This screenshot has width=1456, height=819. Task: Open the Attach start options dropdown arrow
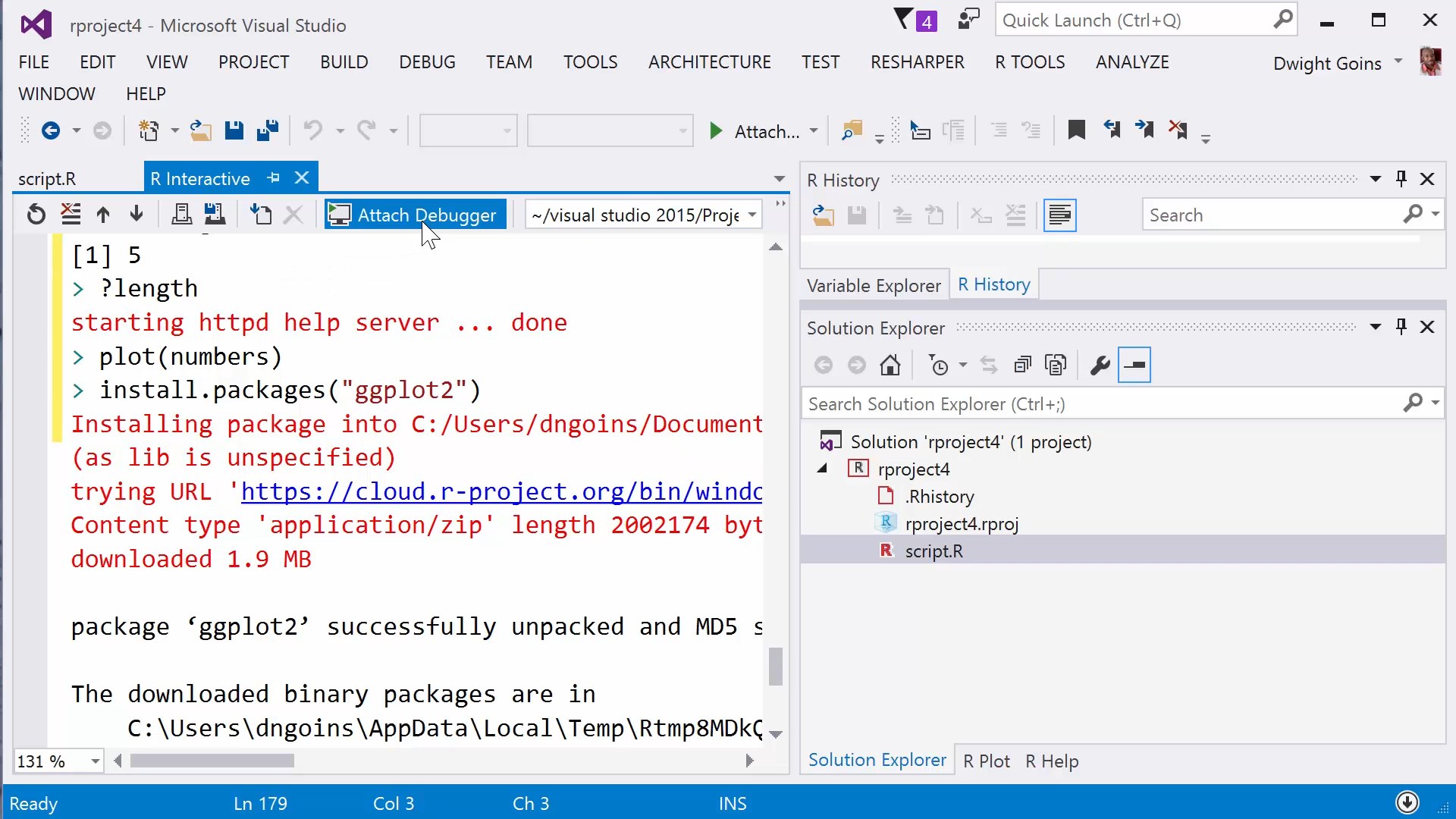click(x=814, y=130)
